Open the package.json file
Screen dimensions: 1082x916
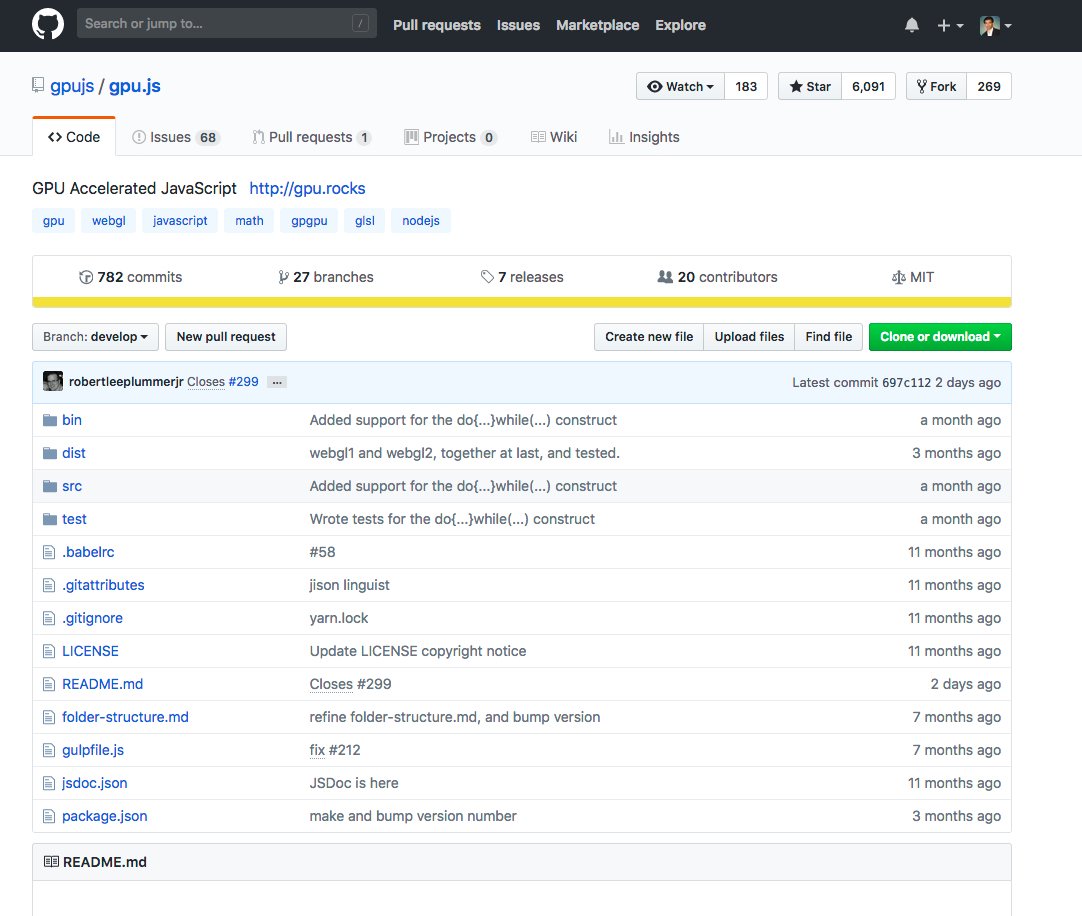(x=105, y=817)
